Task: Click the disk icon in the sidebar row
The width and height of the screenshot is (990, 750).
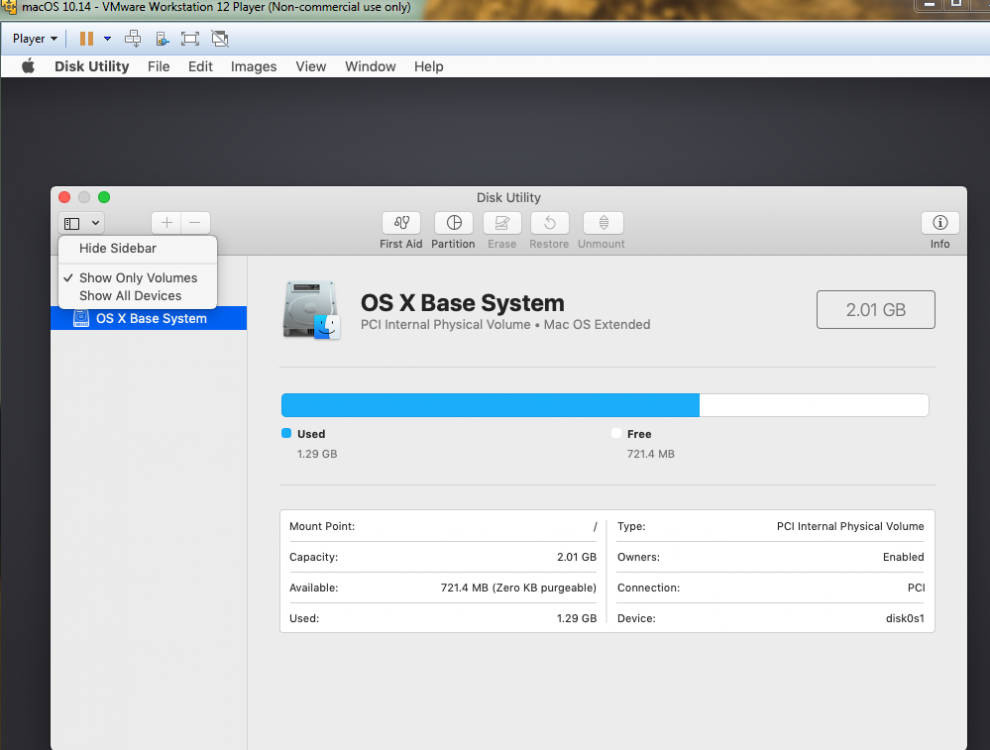Action: [x=81, y=318]
